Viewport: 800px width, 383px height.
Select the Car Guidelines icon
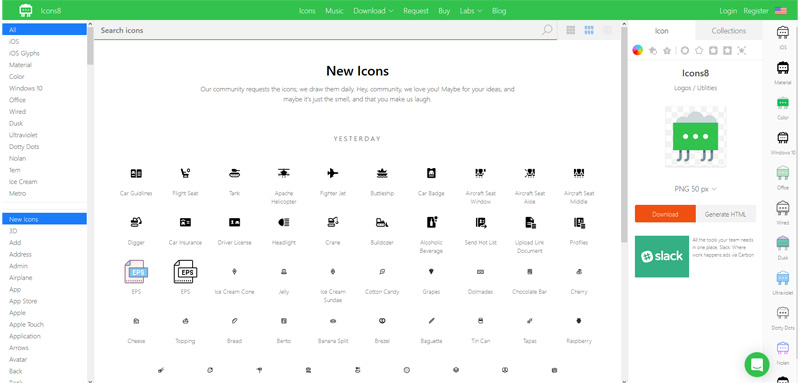pyautogui.click(x=136, y=173)
